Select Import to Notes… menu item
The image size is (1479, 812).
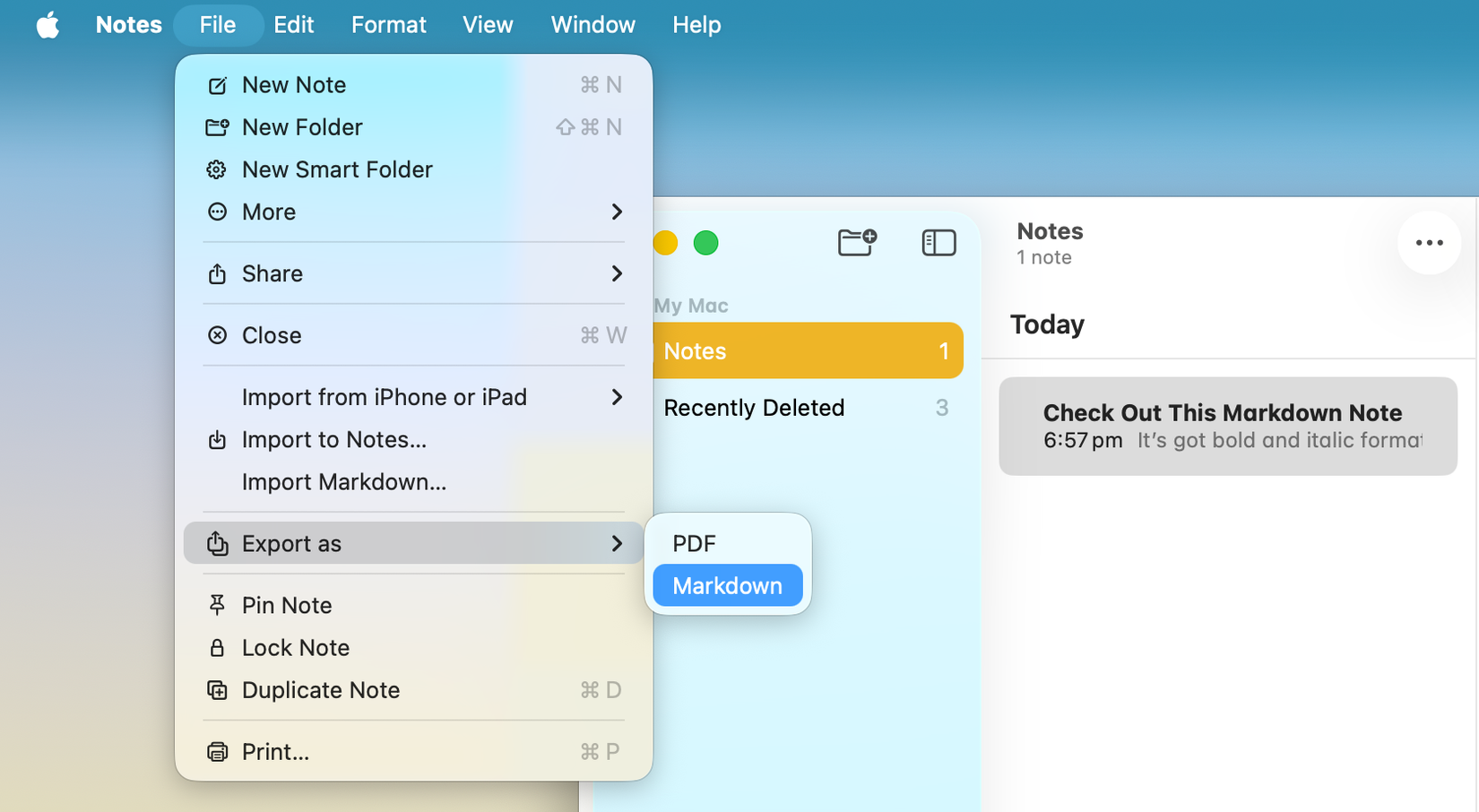click(x=413, y=440)
